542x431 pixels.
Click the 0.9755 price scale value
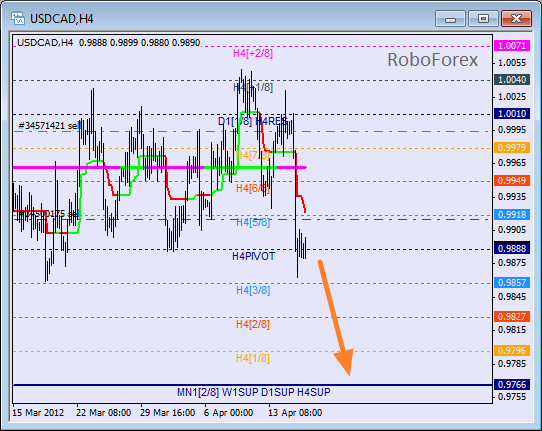[x=512, y=397]
